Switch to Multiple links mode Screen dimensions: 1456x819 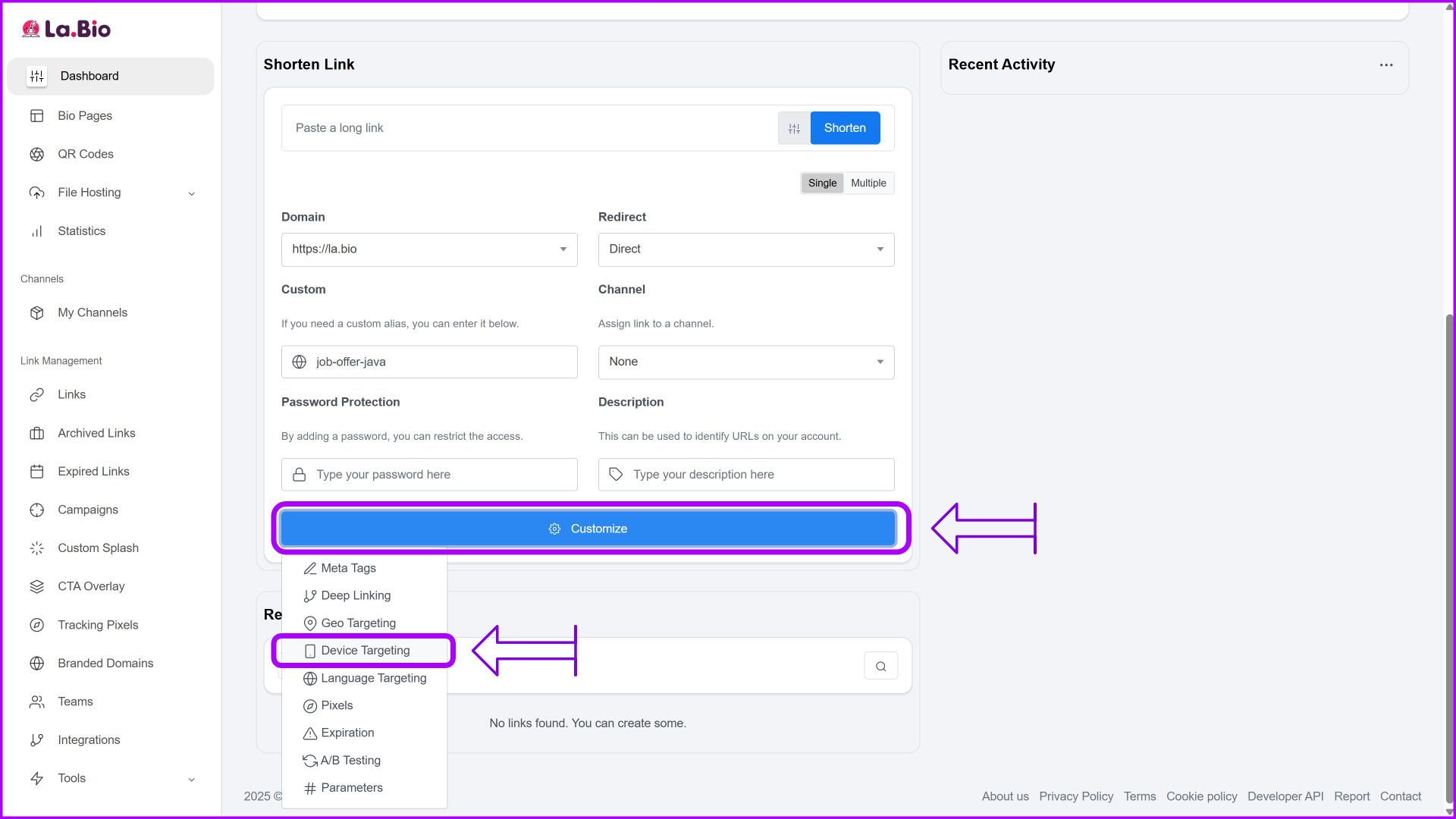868,183
